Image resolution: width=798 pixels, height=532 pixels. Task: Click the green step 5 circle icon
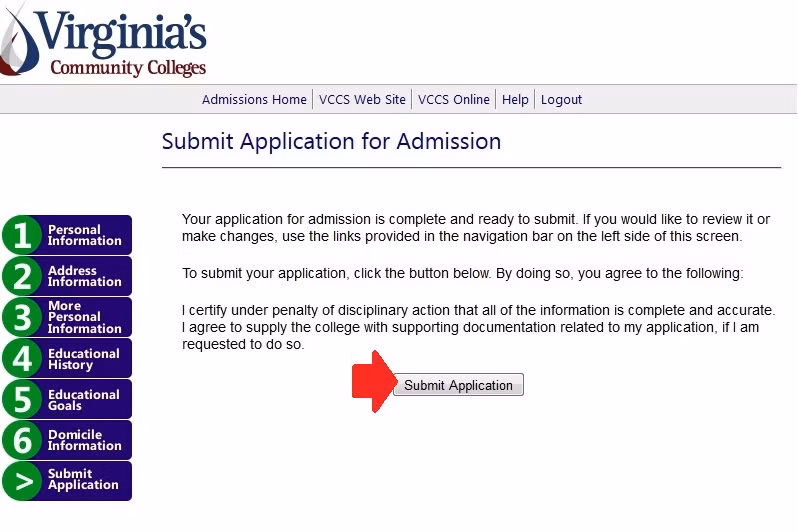(20, 400)
